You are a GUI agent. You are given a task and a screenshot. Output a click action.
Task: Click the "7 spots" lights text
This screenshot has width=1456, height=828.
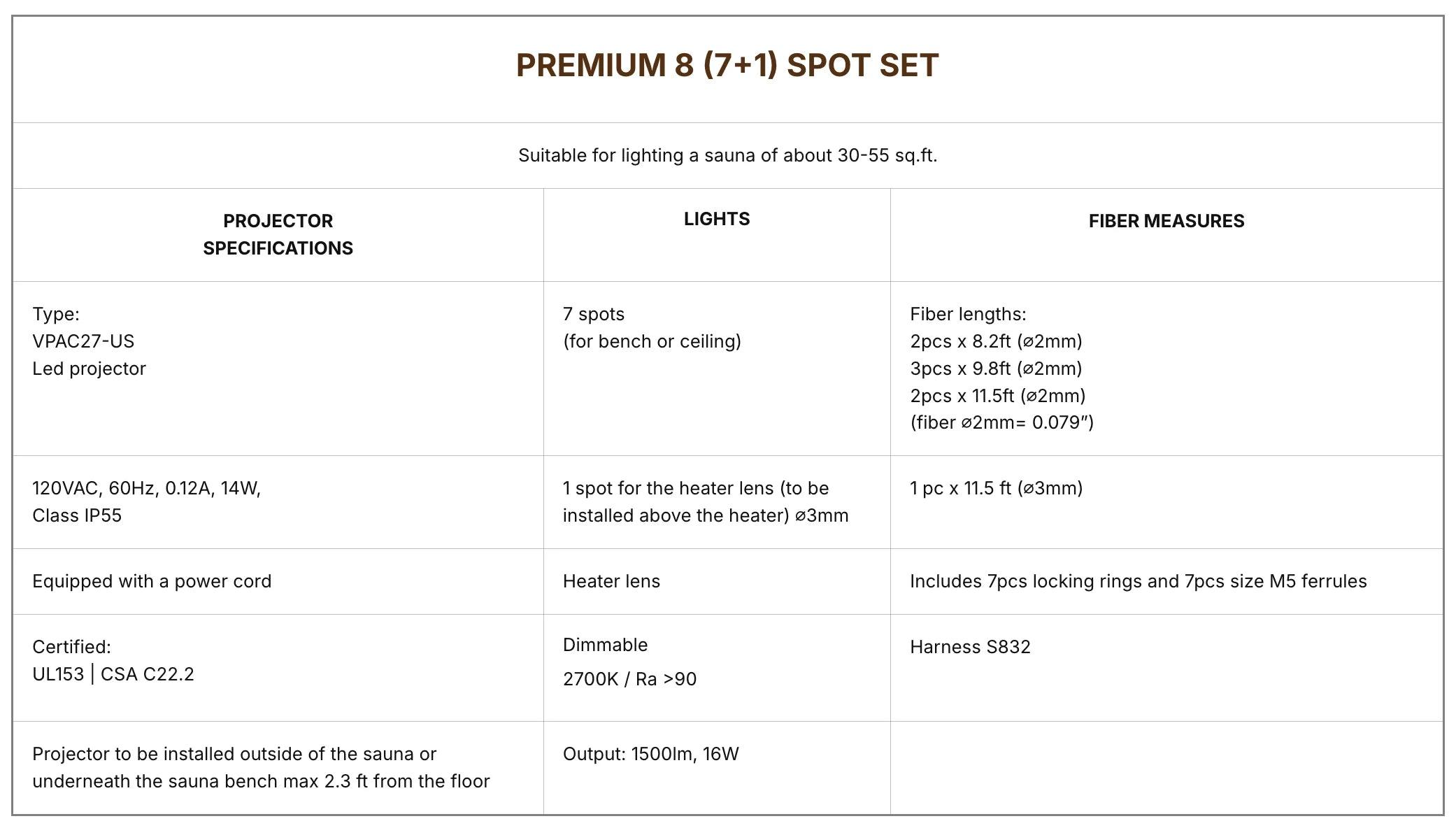(x=594, y=314)
